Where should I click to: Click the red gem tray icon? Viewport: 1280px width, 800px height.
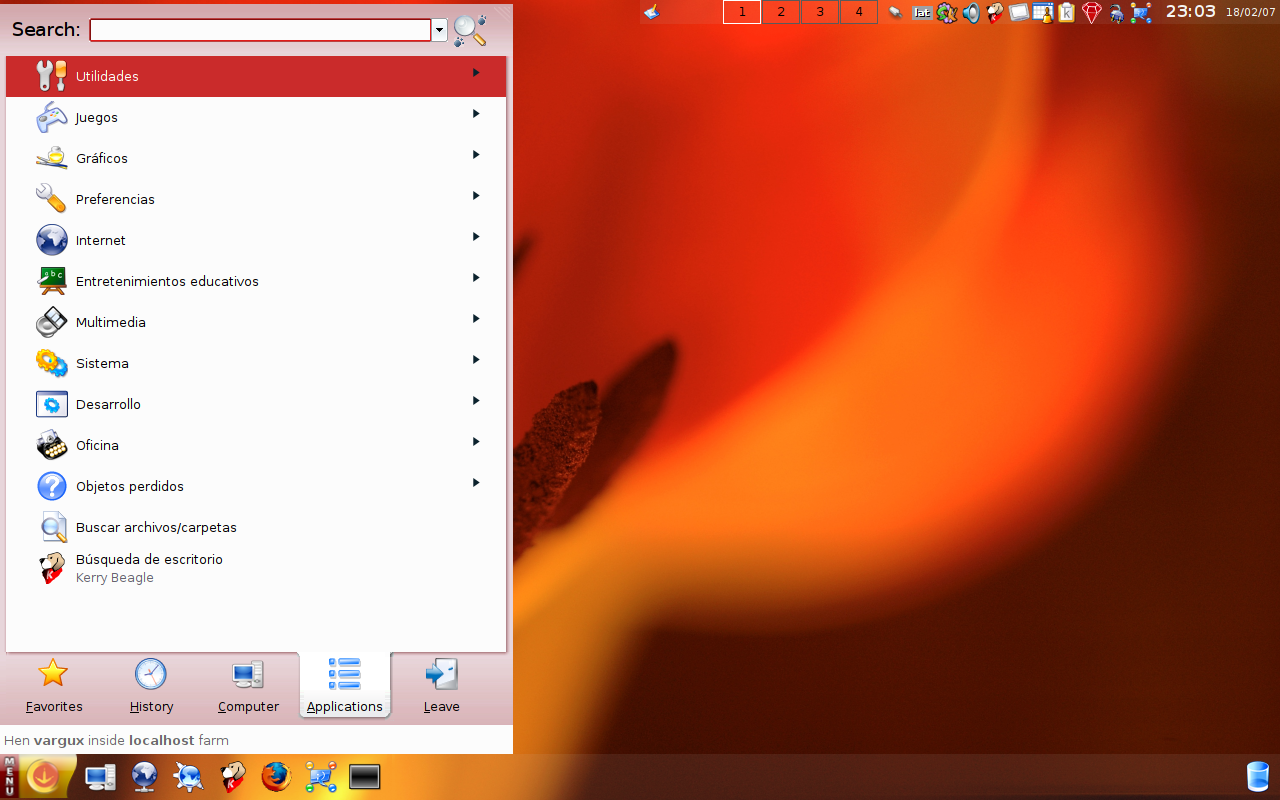1092,13
